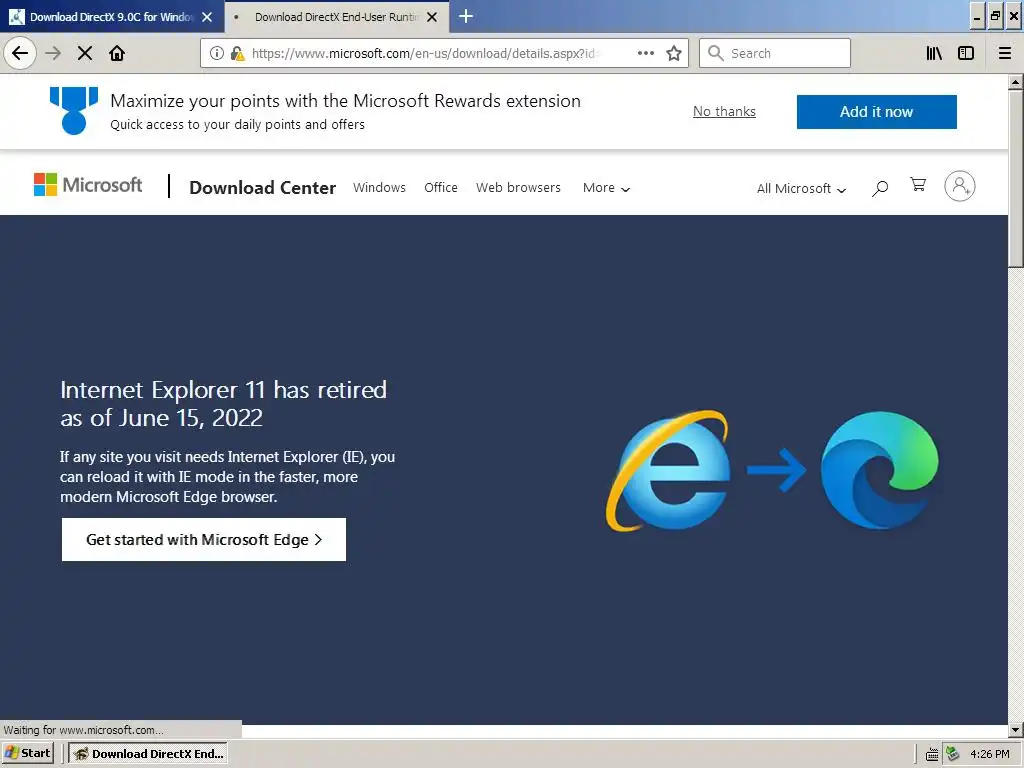Image resolution: width=1024 pixels, height=768 pixels.
Task: Open page actions three-dots menu
Action: coord(645,53)
